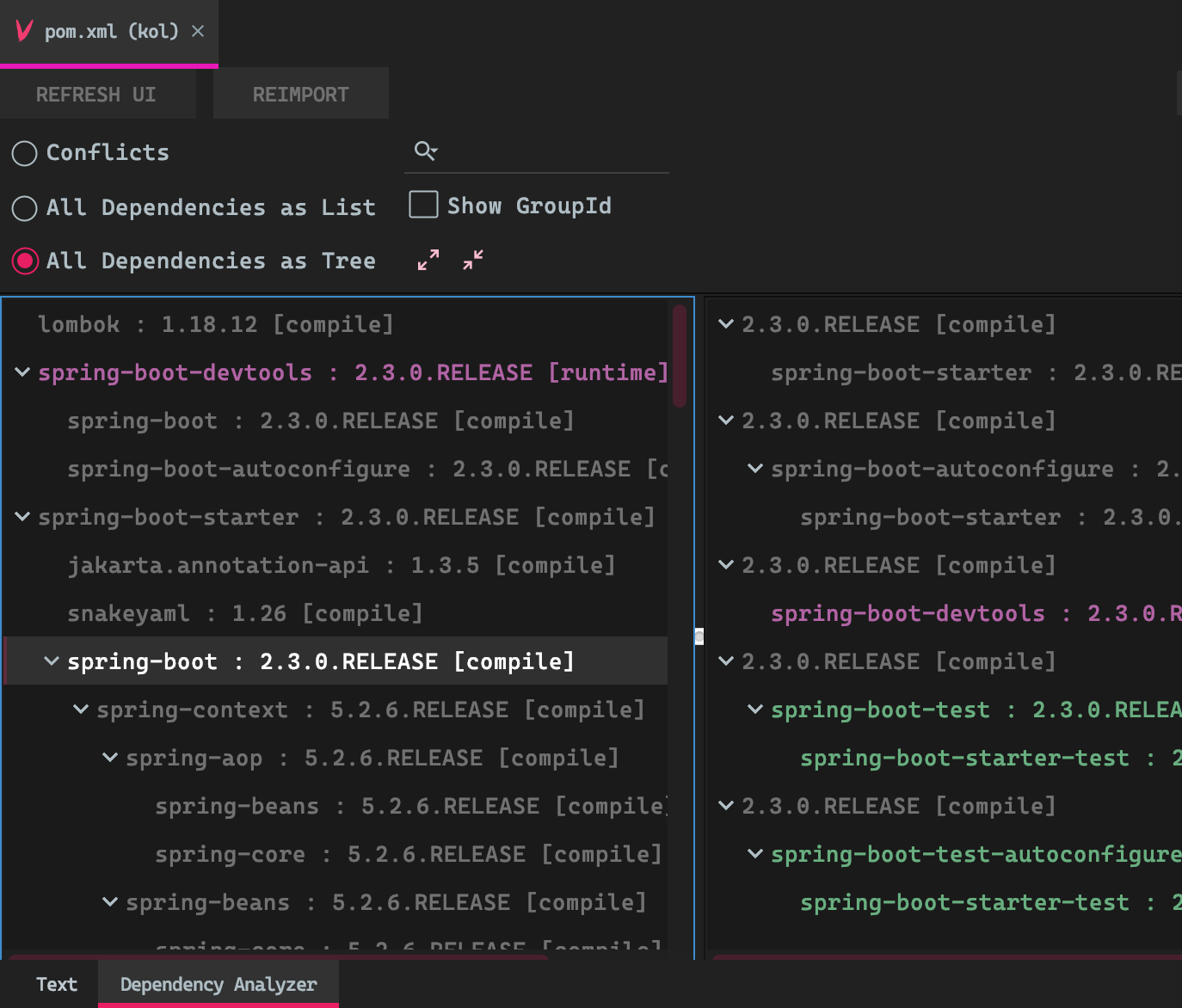
Task: Click the REIMPORT button
Action: (300, 94)
